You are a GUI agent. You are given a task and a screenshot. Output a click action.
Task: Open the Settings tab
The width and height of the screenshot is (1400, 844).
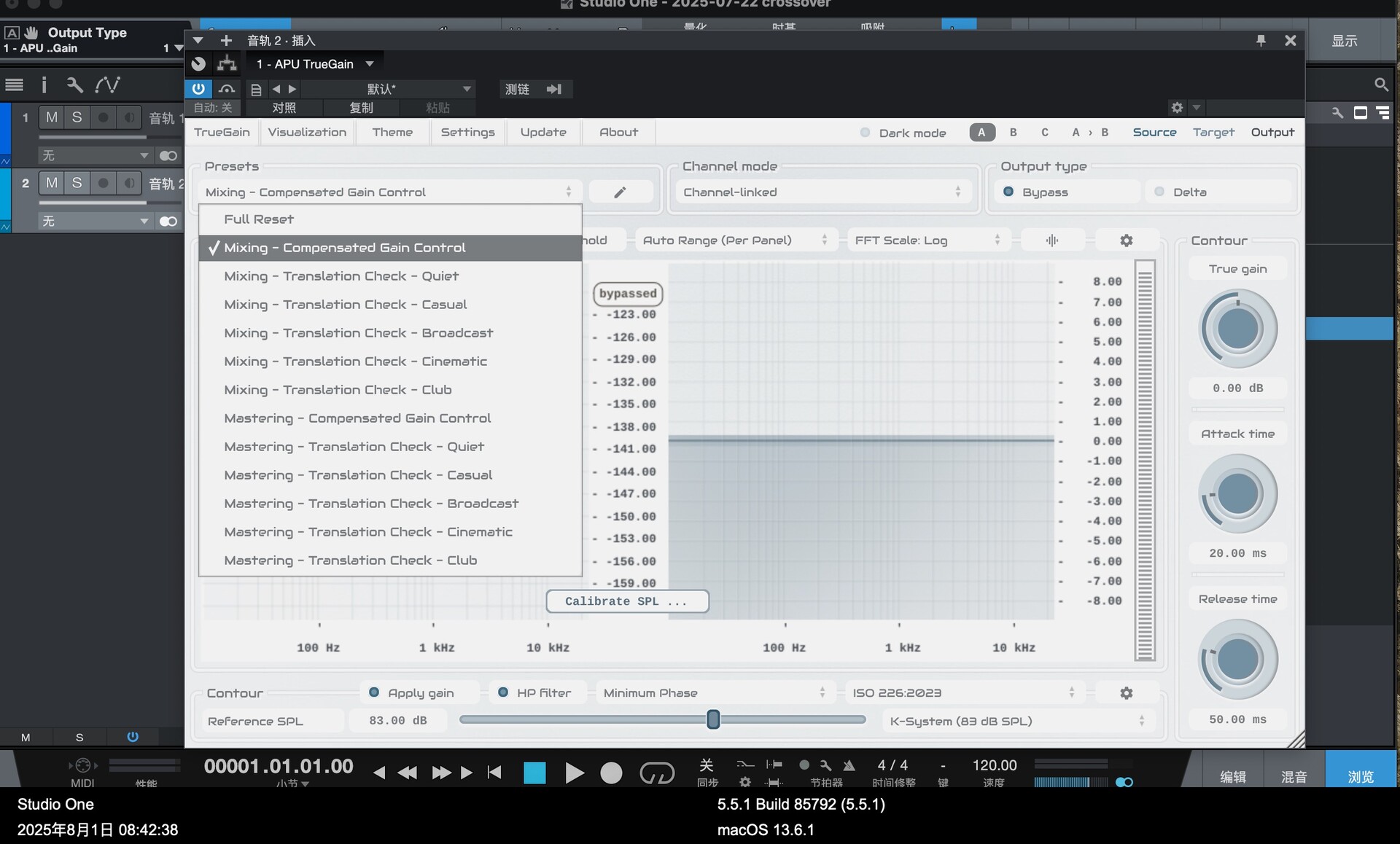tap(467, 133)
